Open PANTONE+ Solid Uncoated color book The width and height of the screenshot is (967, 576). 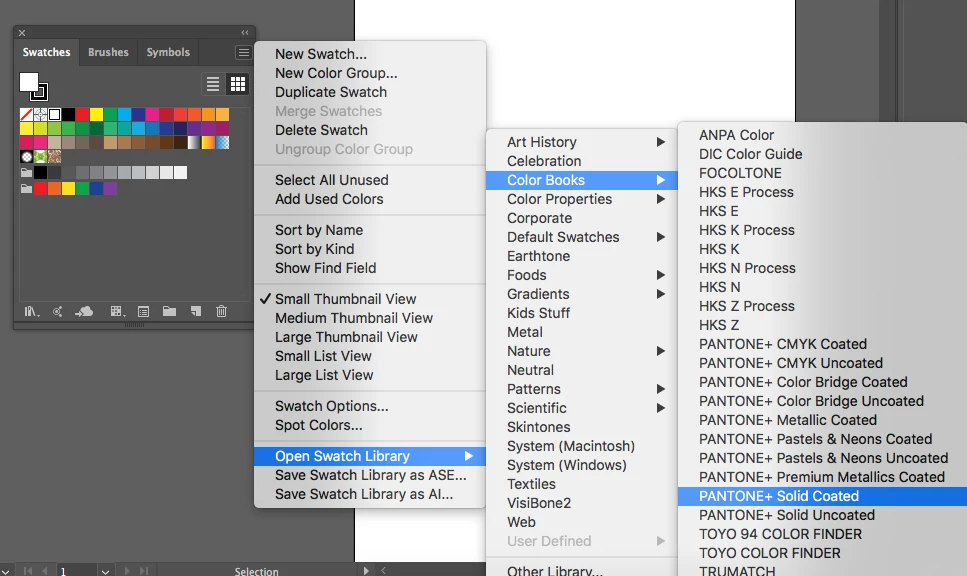point(822,515)
